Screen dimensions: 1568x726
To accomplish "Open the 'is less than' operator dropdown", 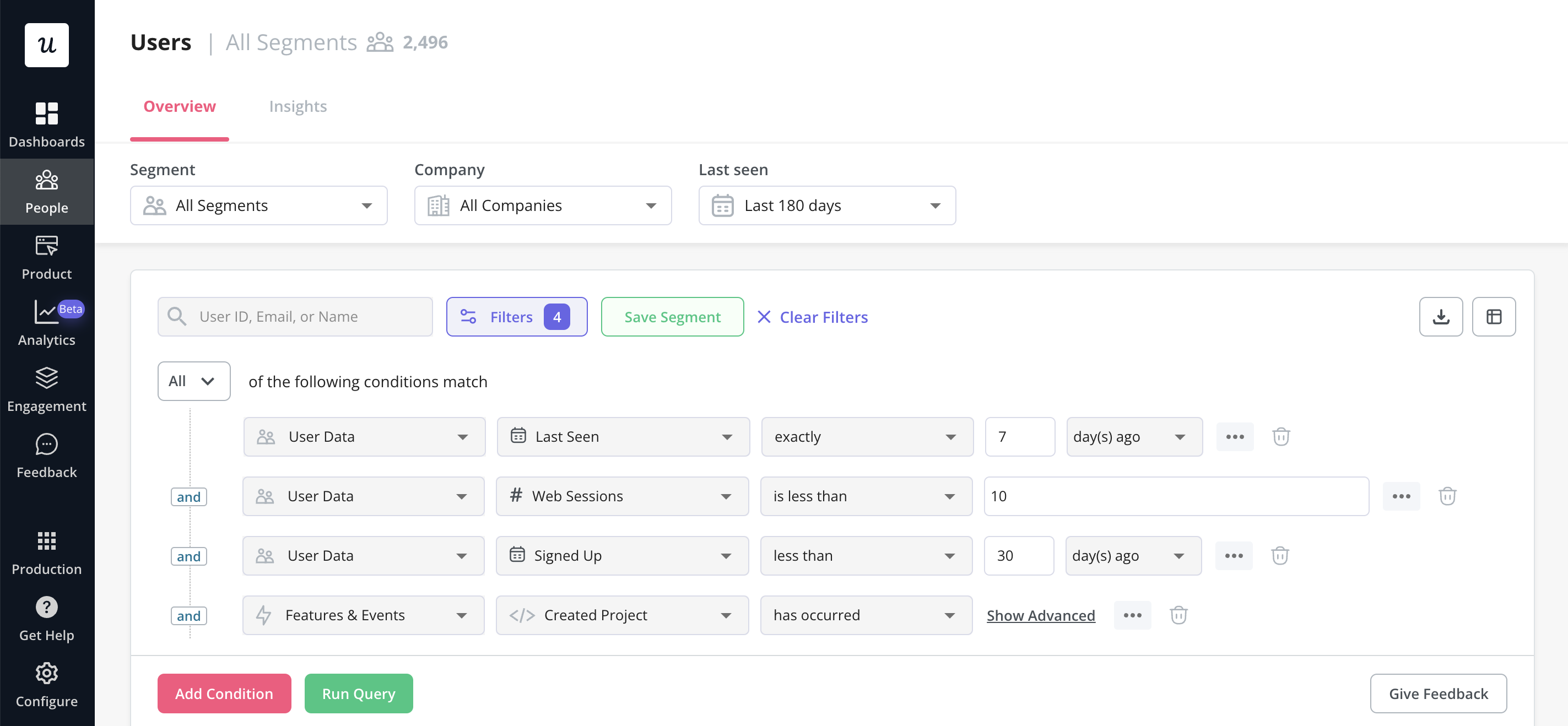I will point(866,496).
